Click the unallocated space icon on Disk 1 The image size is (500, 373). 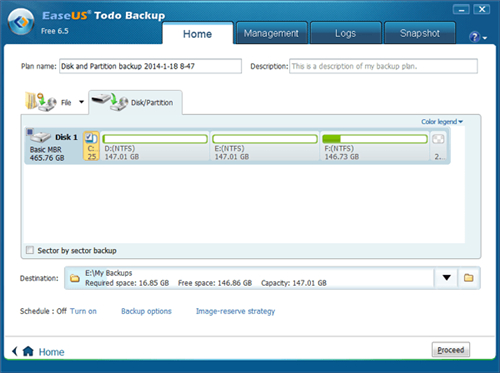pyautogui.click(x=438, y=139)
